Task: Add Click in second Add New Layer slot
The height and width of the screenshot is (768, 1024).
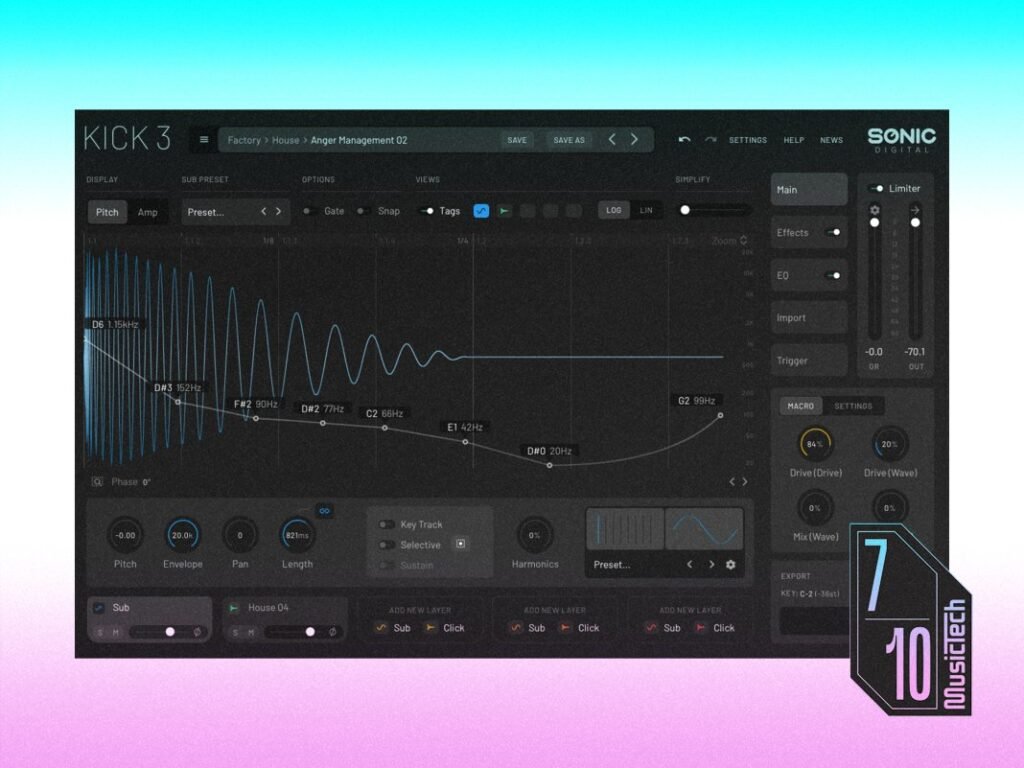Action: click(x=579, y=628)
